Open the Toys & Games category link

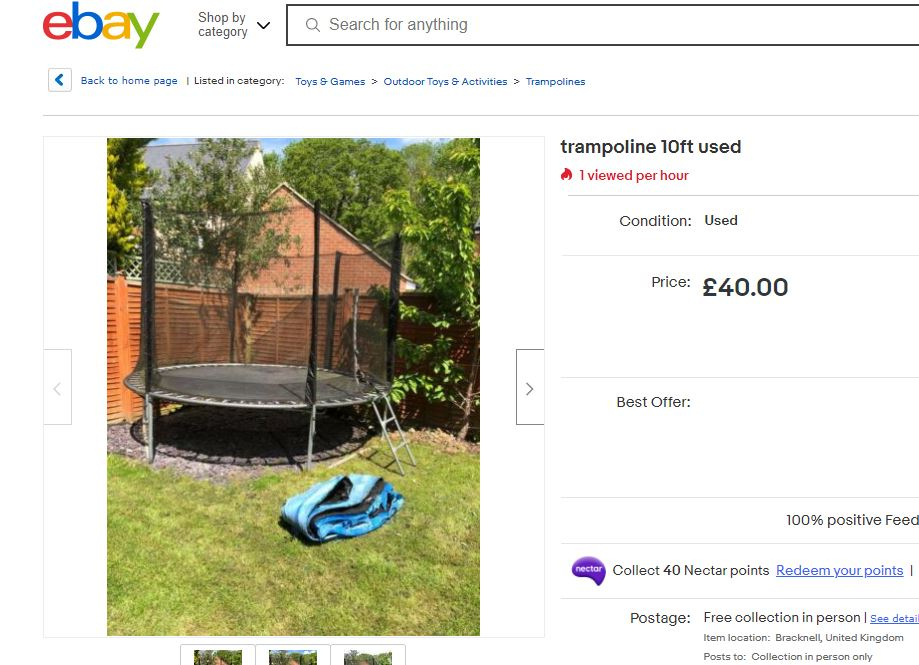coord(330,81)
